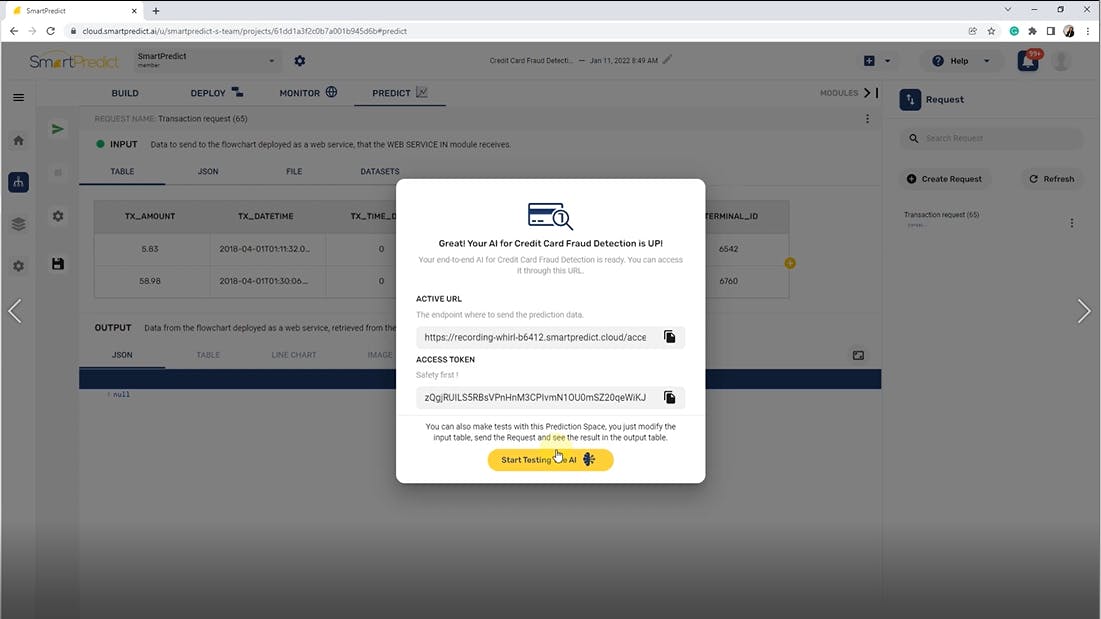Image resolution: width=1101 pixels, height=619 pixels.
Task: Click the 6542 terminal ID cell
Action: 728,248
